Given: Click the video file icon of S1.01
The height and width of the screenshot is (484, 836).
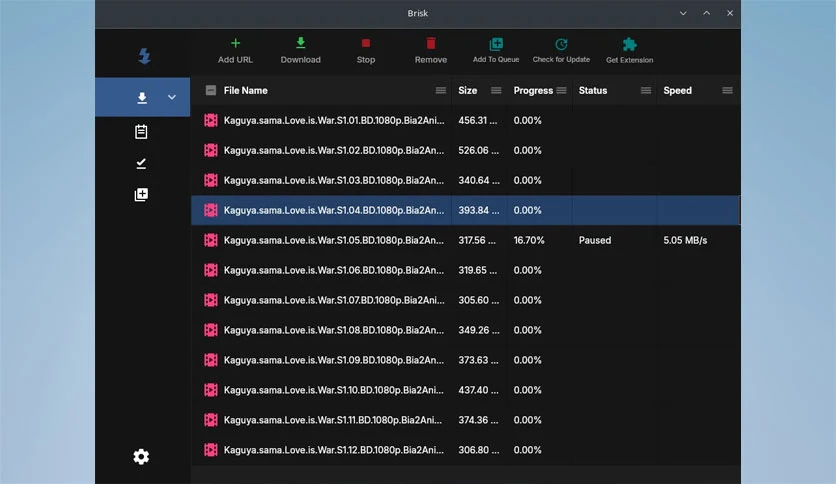Looking at the screenshot, I should click(211, 120).
